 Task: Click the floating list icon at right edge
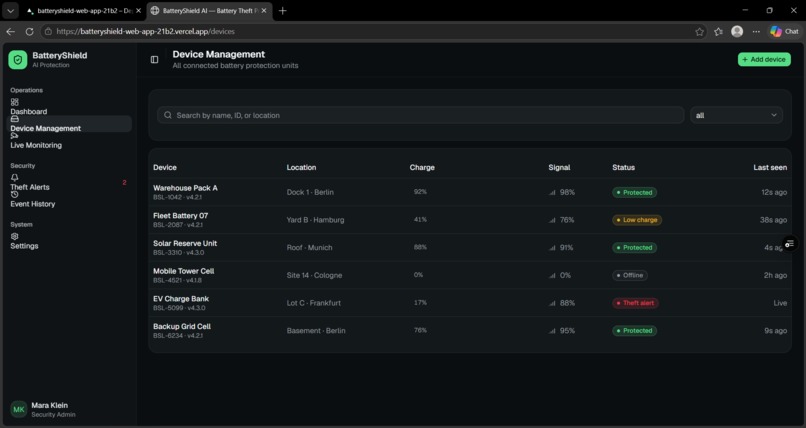(x=790, y=244)
